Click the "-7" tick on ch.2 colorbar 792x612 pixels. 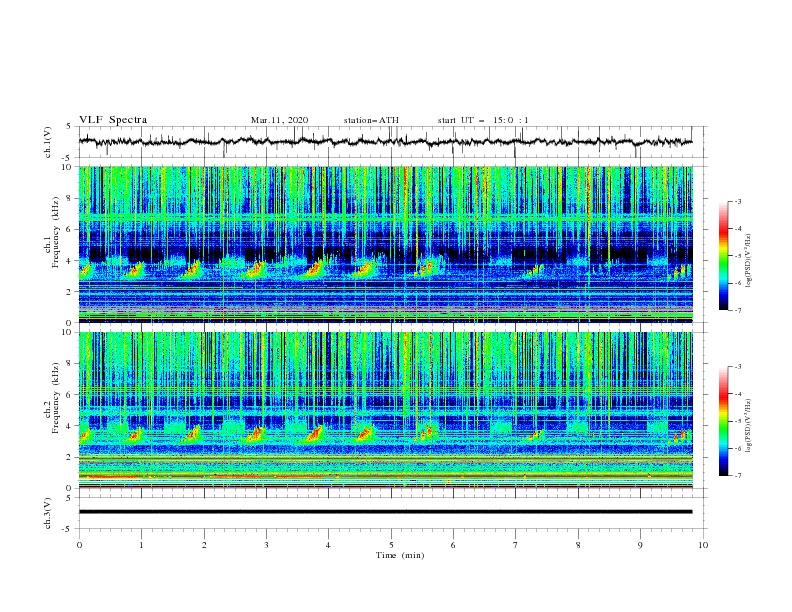[x=738, y=475]
